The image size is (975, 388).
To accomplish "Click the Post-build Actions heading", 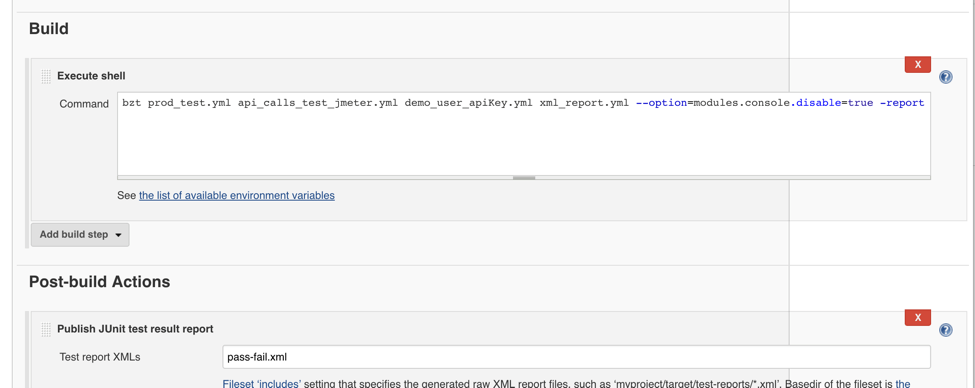I will tap(99, 282).
